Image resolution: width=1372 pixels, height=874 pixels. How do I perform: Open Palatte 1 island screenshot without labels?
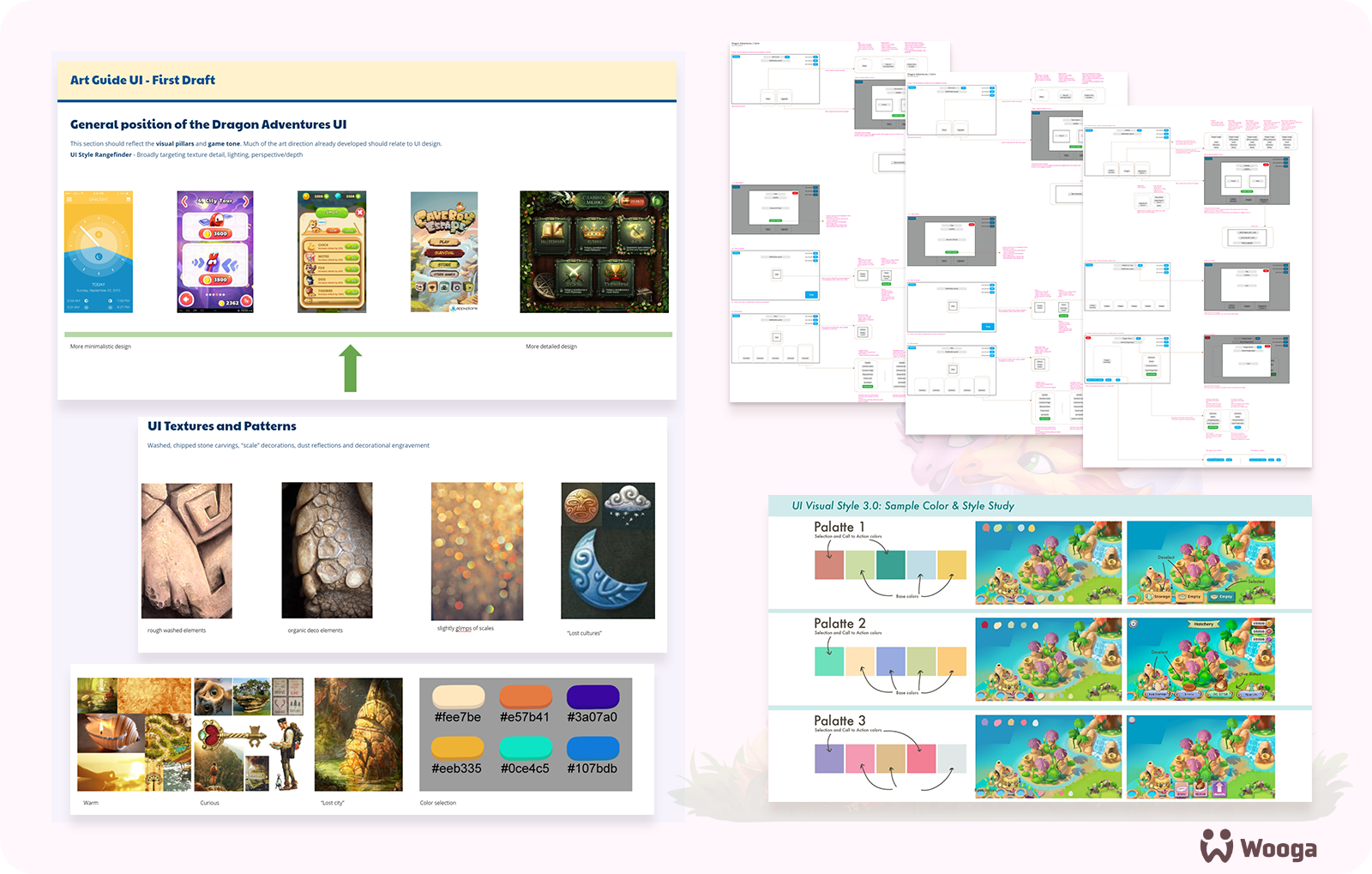(x=1049, y=563)
